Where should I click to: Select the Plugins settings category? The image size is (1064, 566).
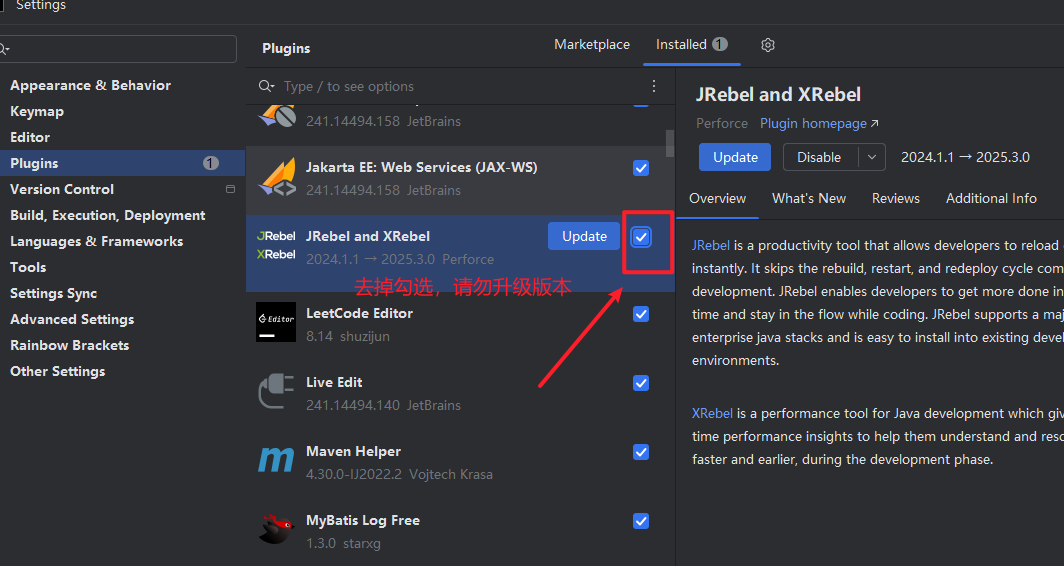[122, 163]
